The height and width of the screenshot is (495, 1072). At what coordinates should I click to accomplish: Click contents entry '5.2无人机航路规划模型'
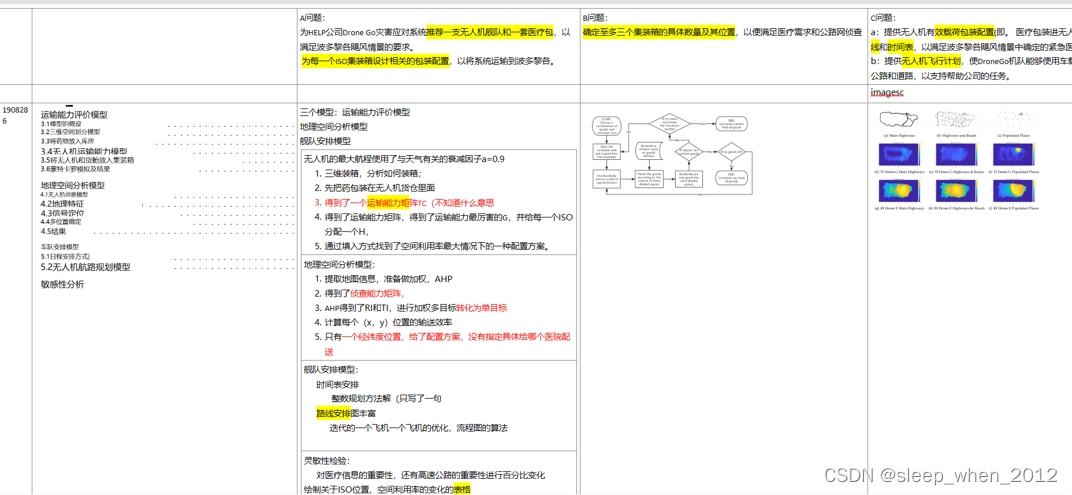pos(85,267)
